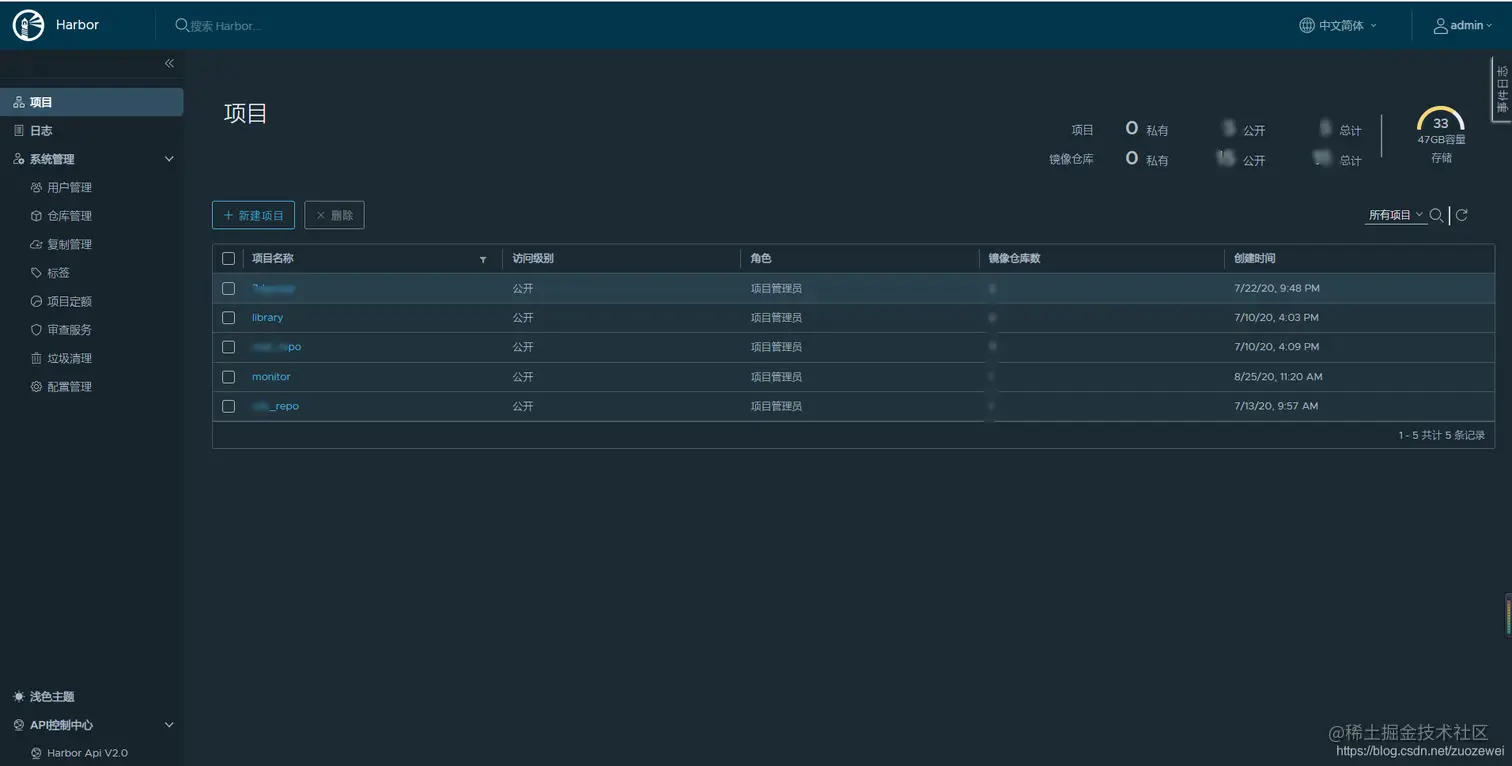Click 公开 access level in monitor row
1512x766 pixels.
523,377
